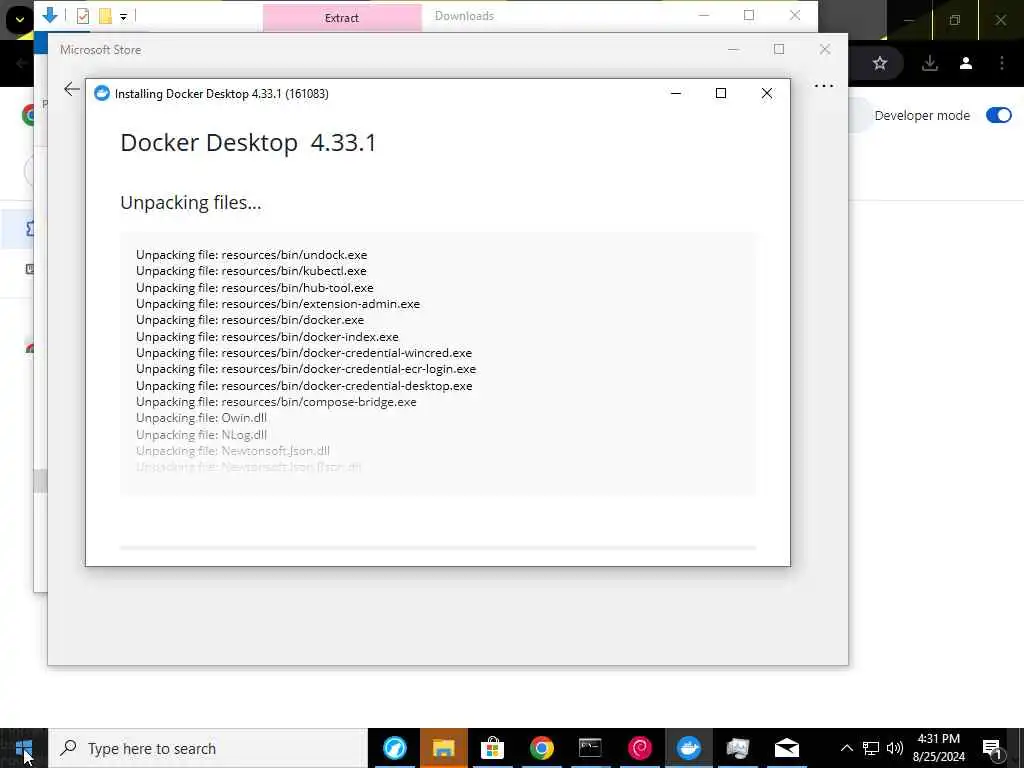Open the Docker whale taskbar icon
This screenshot has height=768, width=1024.
pos(688,748)
